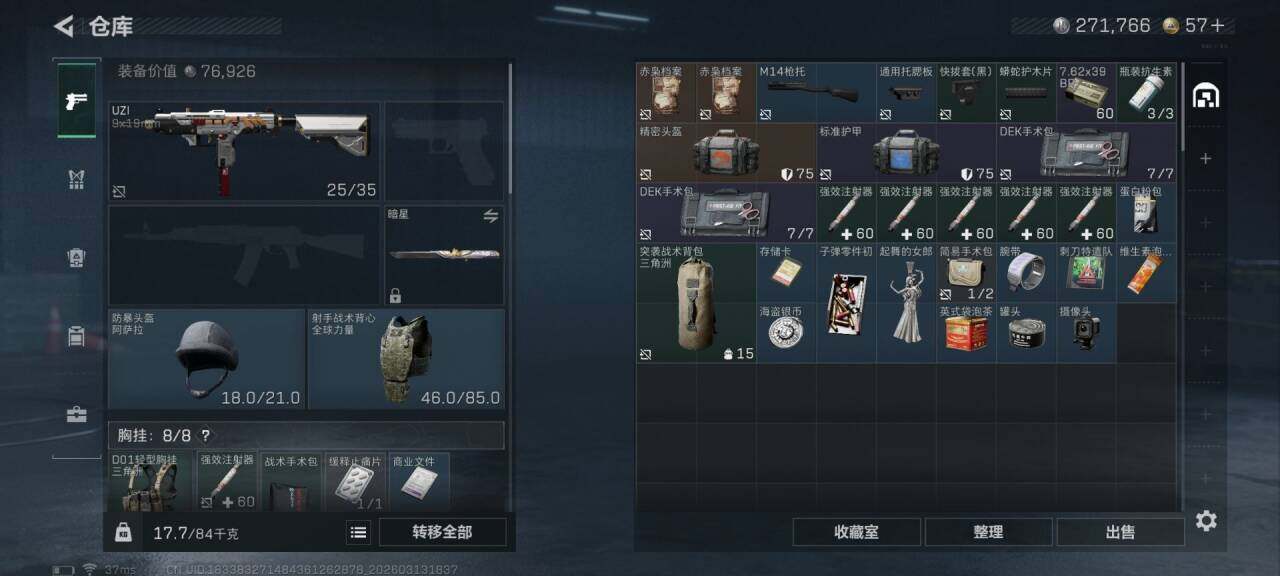Select the pistol weapons tab icon
The width and height of the screenshot is (1280, 576).
[76, 101]
